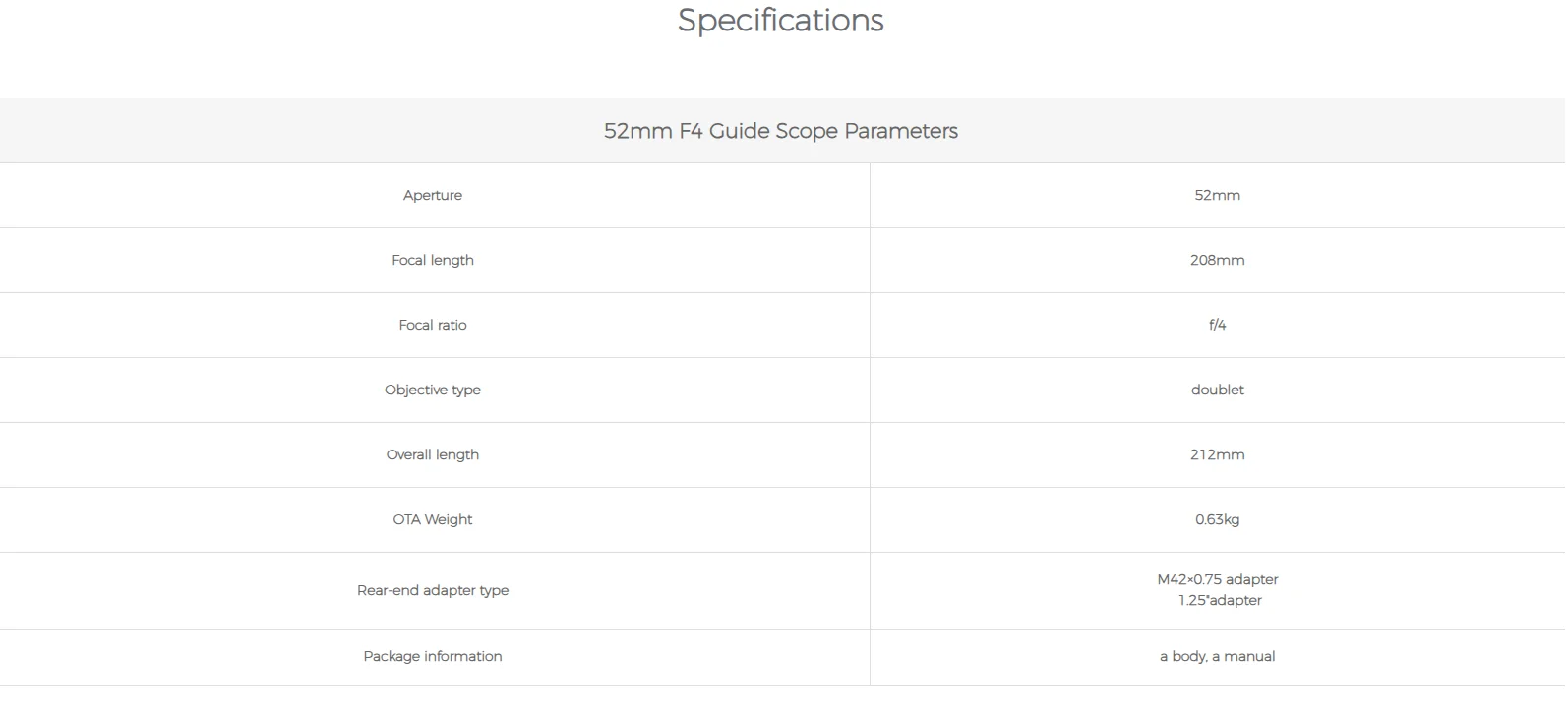Screen dimensions: 1568x722
Task: Click the 'a body, a manual' value
Action: pyautogui.click(x=1217, y=656)
